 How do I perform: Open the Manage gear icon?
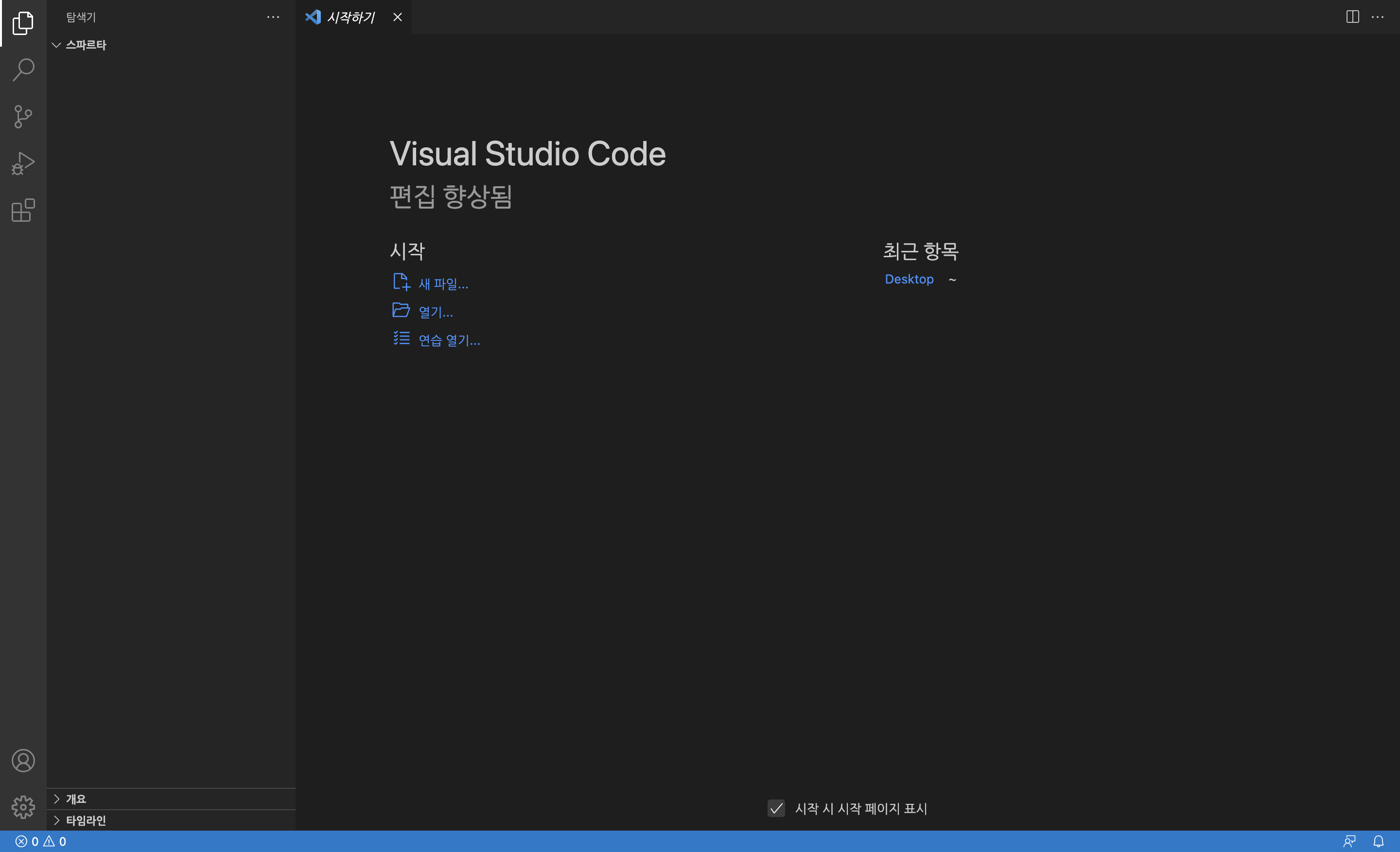point(23,807)
